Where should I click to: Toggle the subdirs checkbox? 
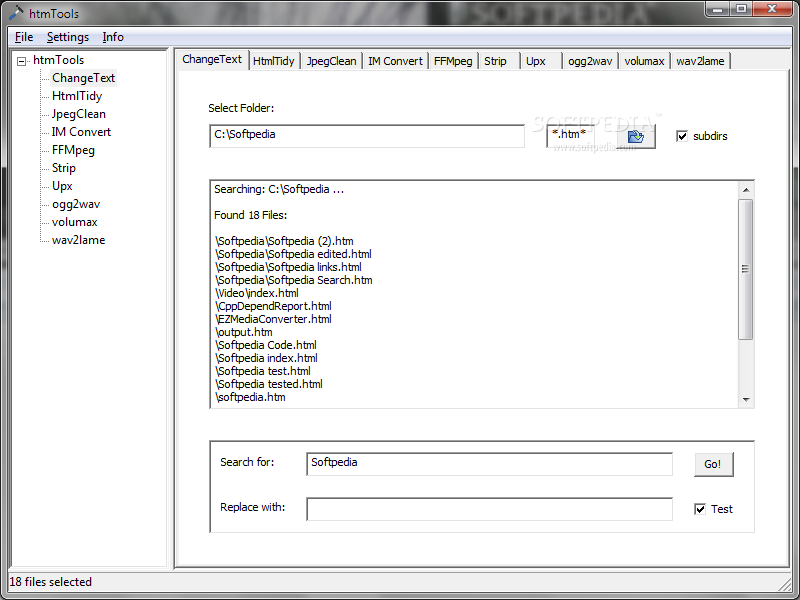pos(682,136)
